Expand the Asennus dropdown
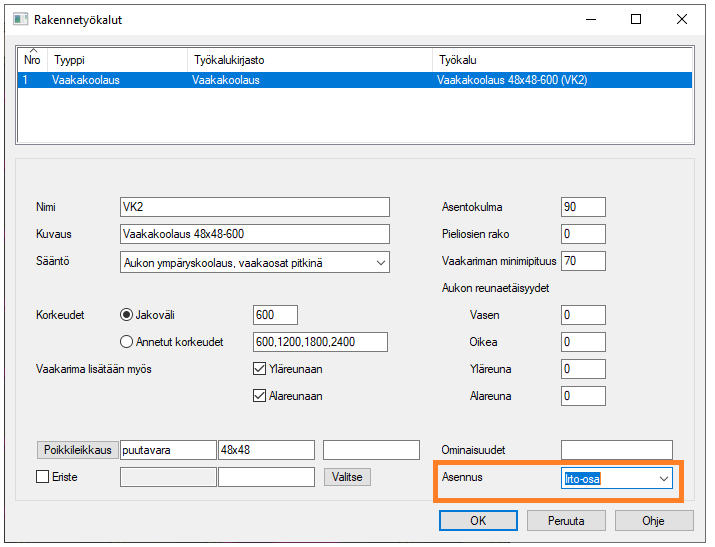 tap(663, 479)
